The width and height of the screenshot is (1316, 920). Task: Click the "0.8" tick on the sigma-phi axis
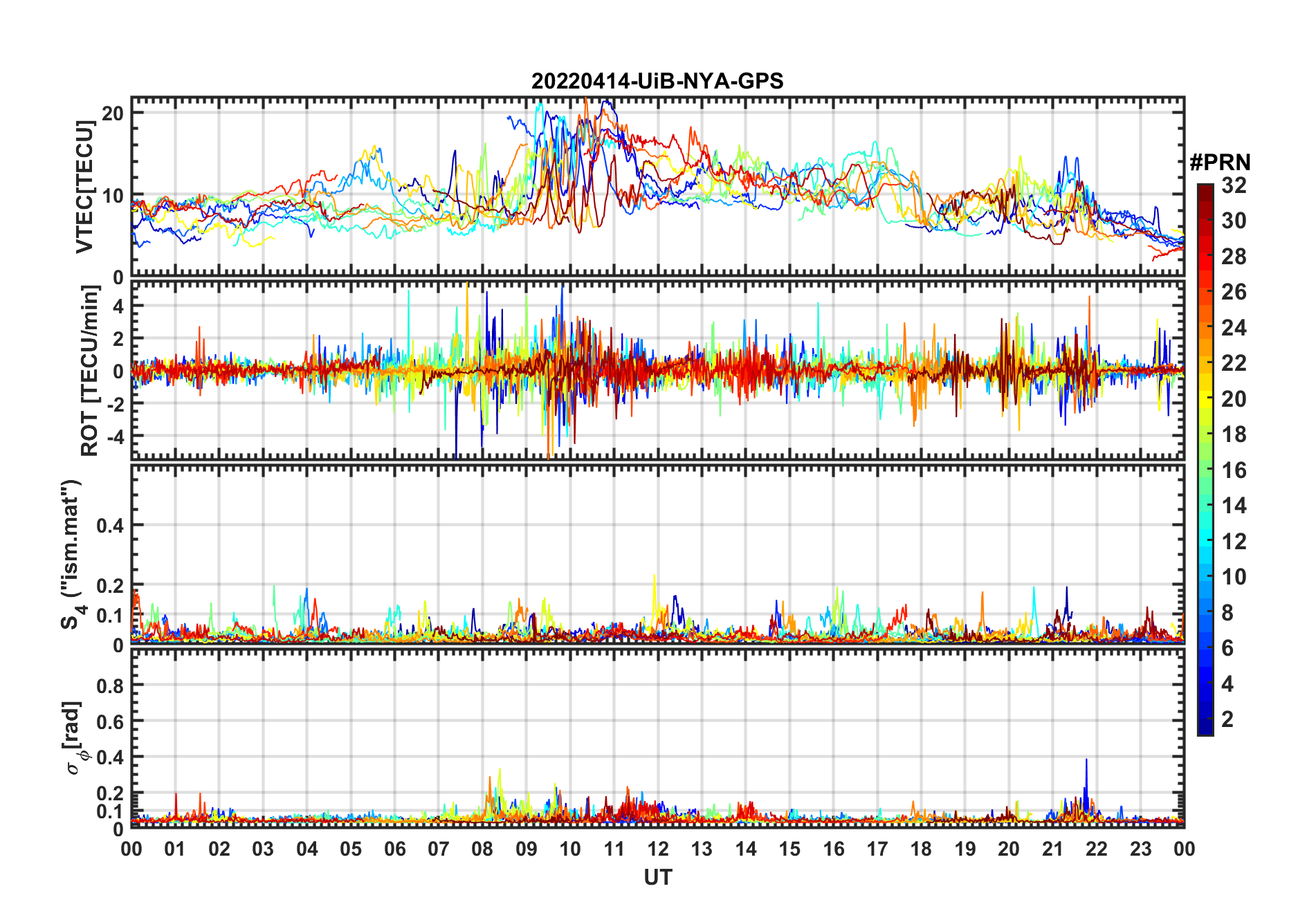tap(110, 686)
